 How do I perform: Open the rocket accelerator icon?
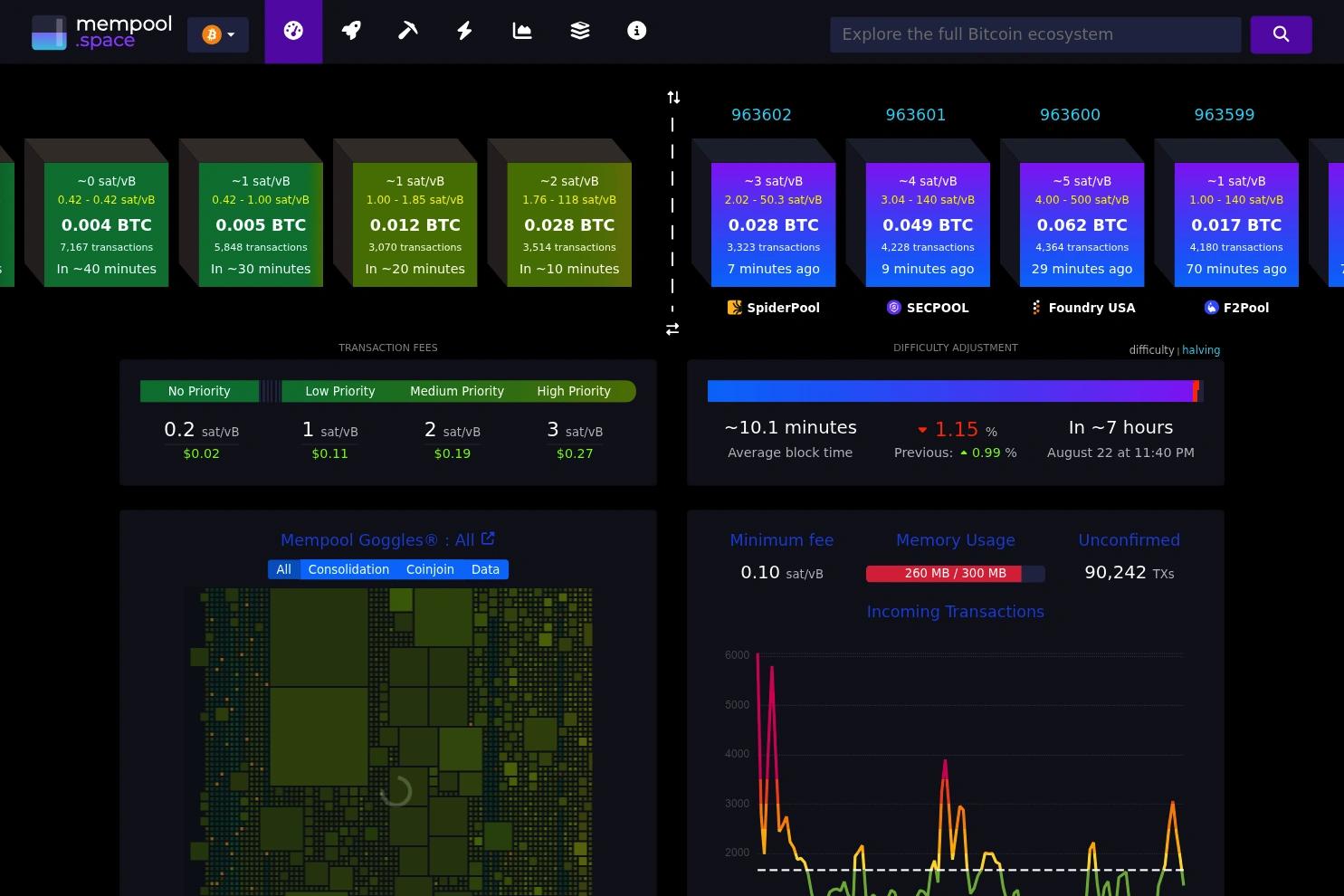pyautogui.click(x=351, y=31)
